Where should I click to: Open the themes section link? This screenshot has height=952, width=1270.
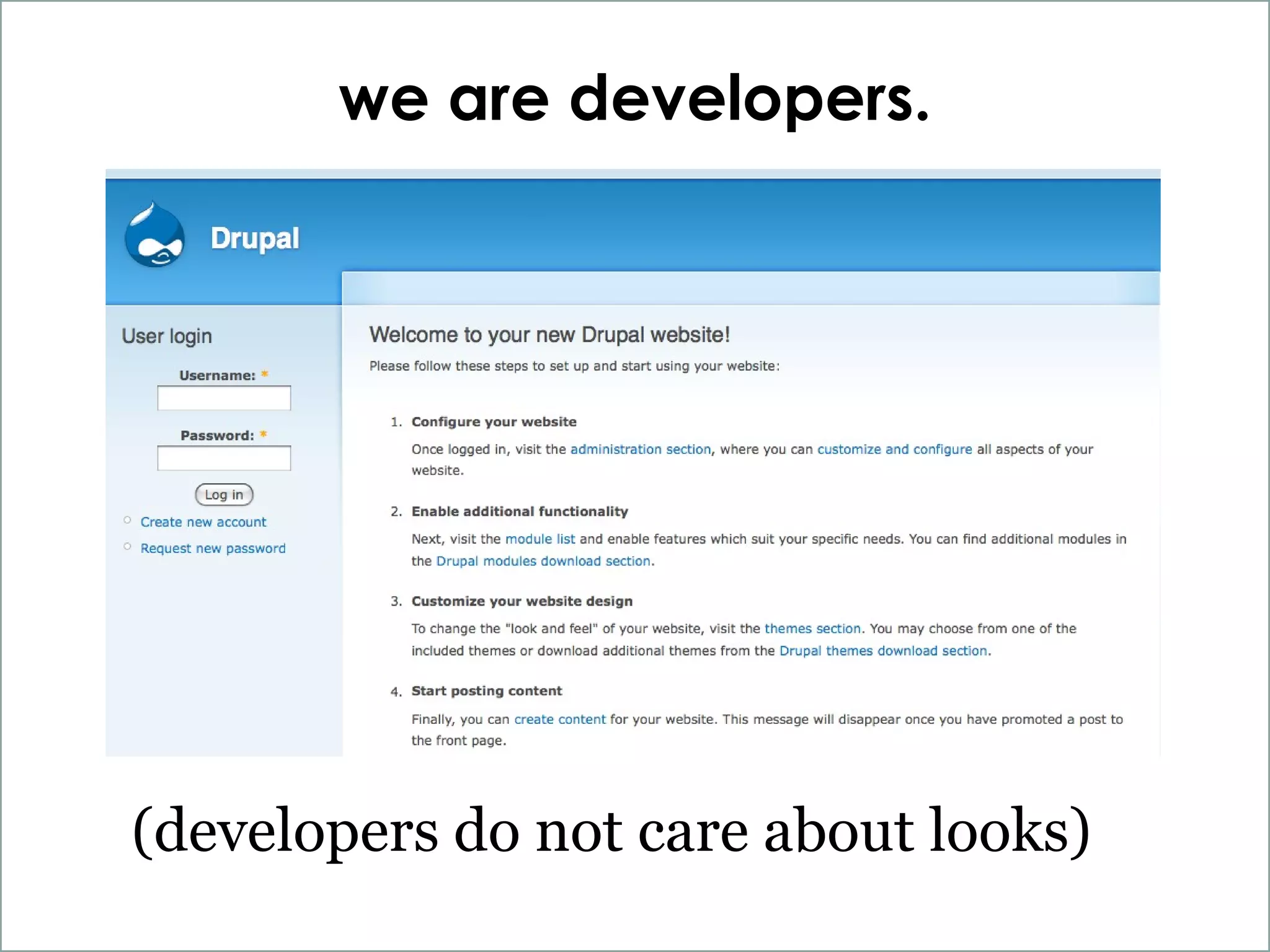point(812,628)
